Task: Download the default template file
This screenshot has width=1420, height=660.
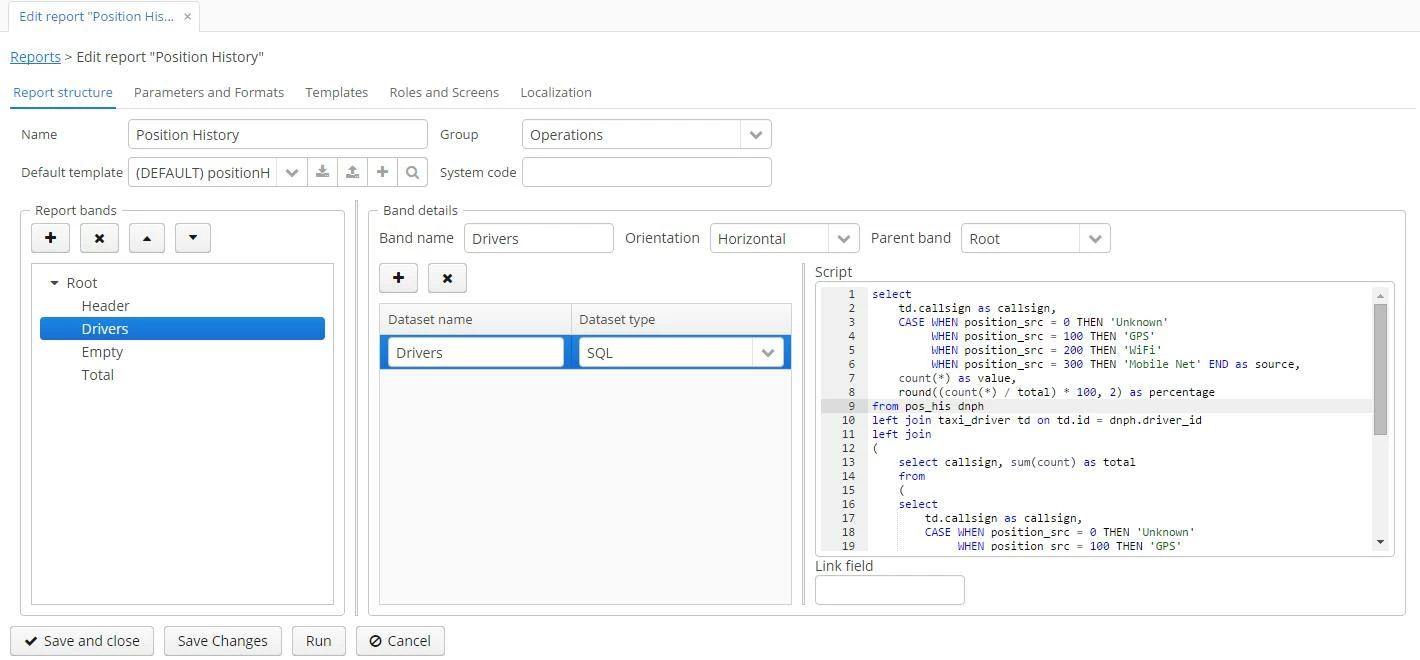Action: click(322, 172)
